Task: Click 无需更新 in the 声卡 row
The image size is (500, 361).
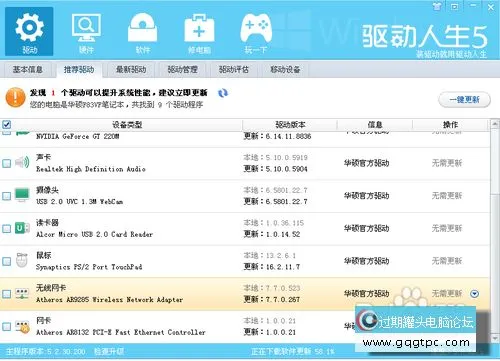Action: coord(447,163)
